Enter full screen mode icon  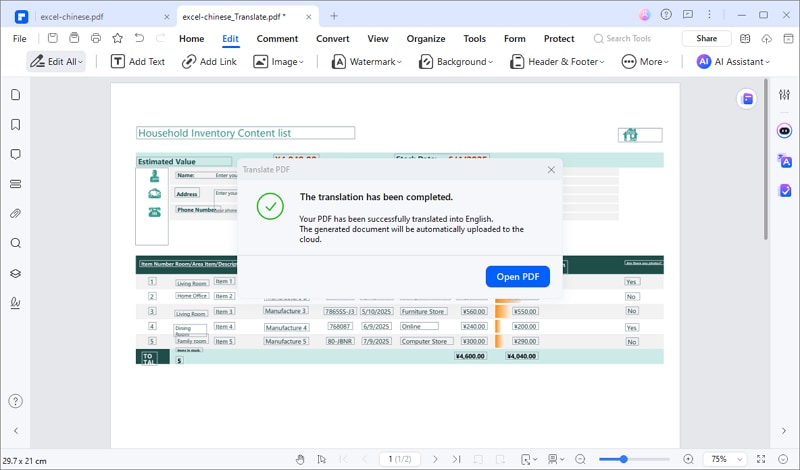(x=761, y=459)
